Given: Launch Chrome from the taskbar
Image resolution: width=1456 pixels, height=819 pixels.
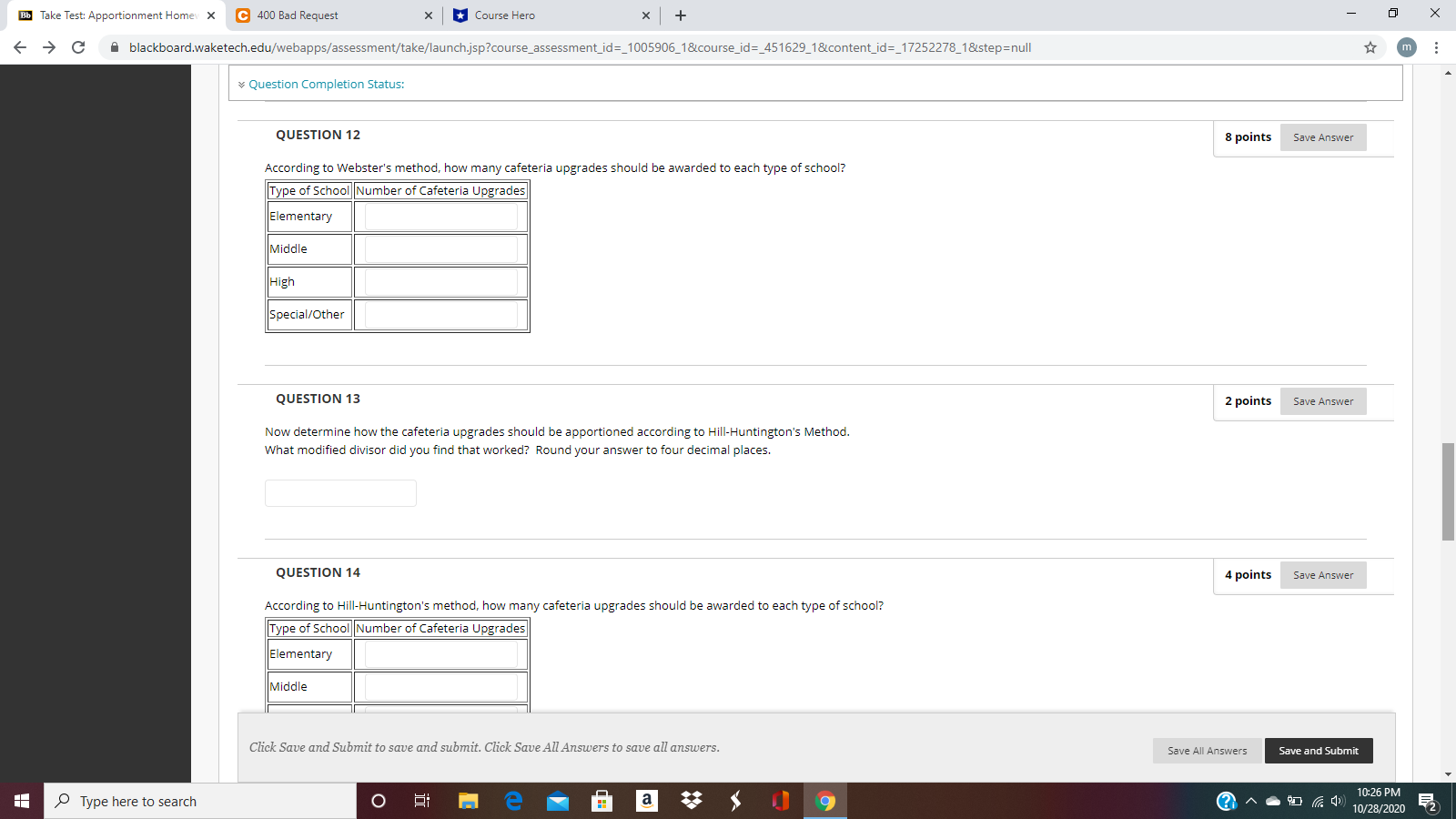Looking at the screenshot, I should [x=824, y=801].
